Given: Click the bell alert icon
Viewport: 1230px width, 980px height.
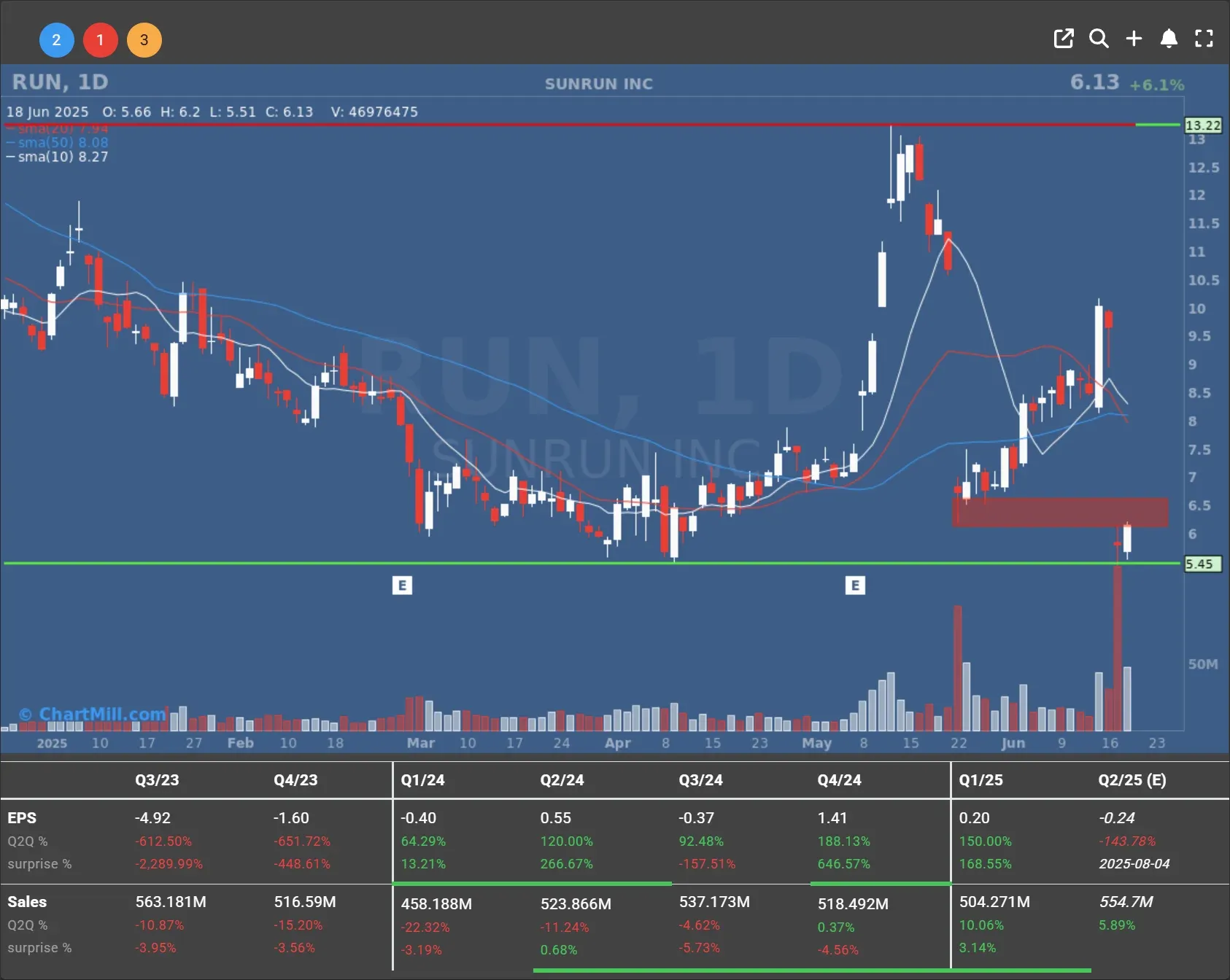Looking at the screenshot, I should (1169, 39).
